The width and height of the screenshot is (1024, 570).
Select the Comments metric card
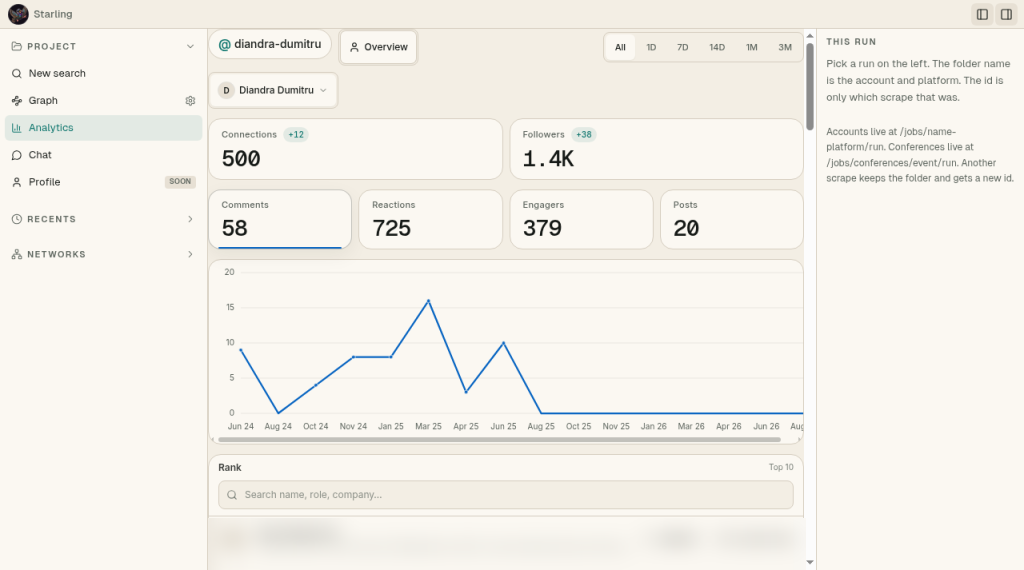pos(280,219)
